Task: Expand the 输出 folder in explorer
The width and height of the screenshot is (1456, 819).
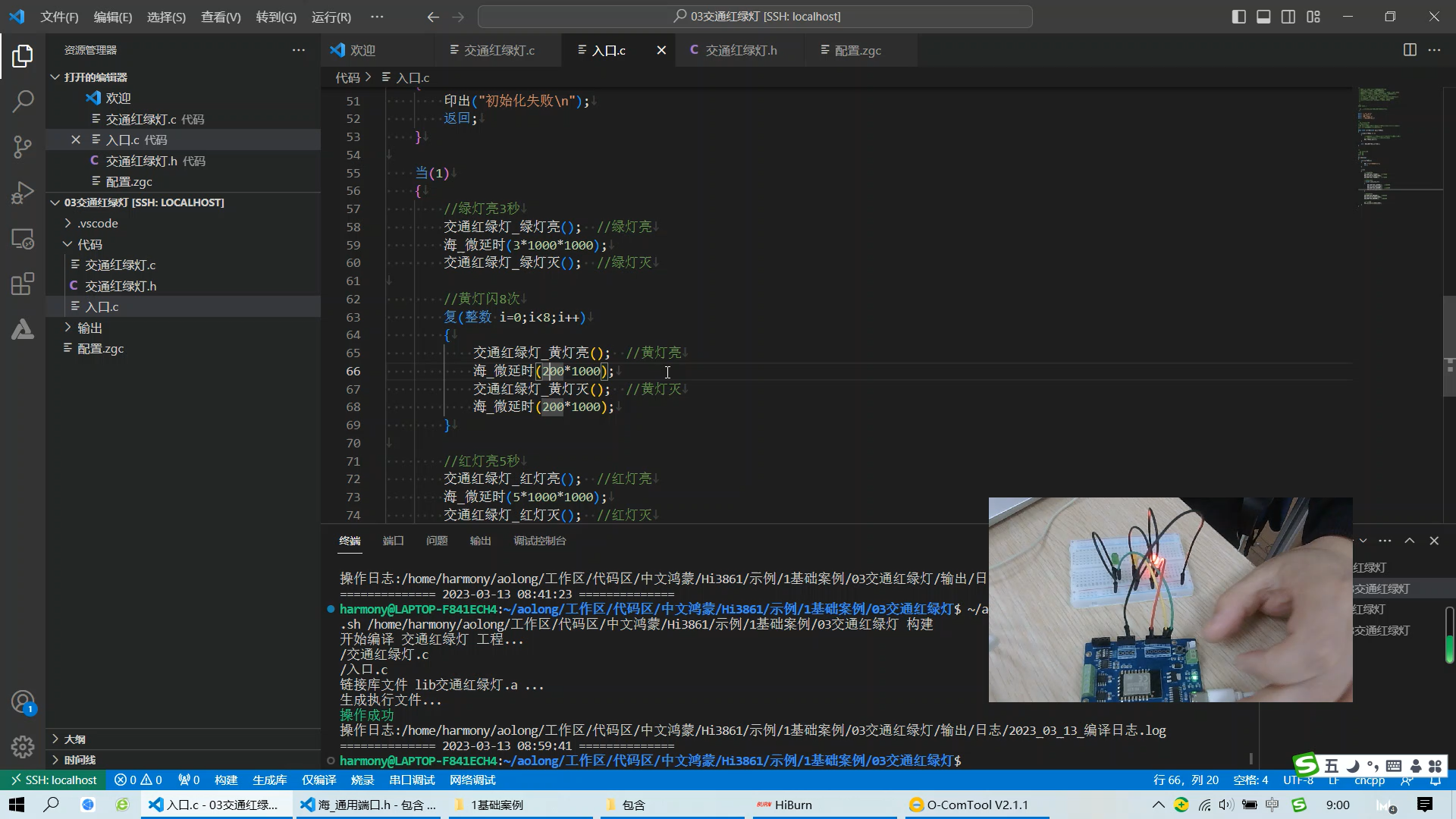Action: (x=89, y=328)
